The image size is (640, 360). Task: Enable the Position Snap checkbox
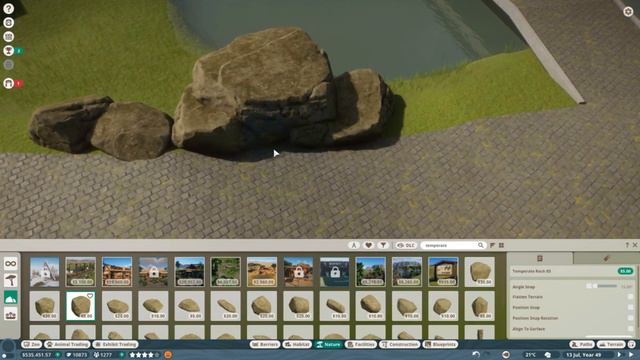coord(631,307)
